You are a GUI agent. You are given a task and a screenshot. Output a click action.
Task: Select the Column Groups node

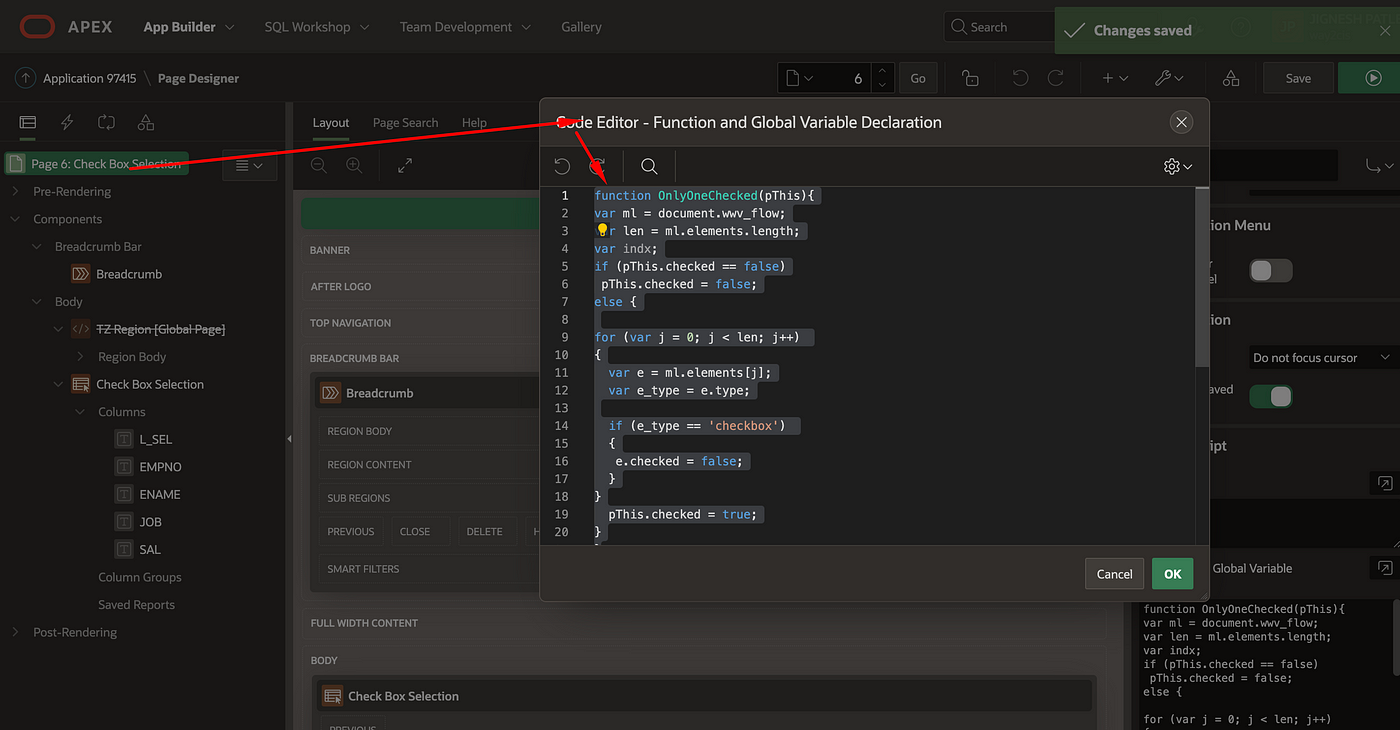click(140, 577)
